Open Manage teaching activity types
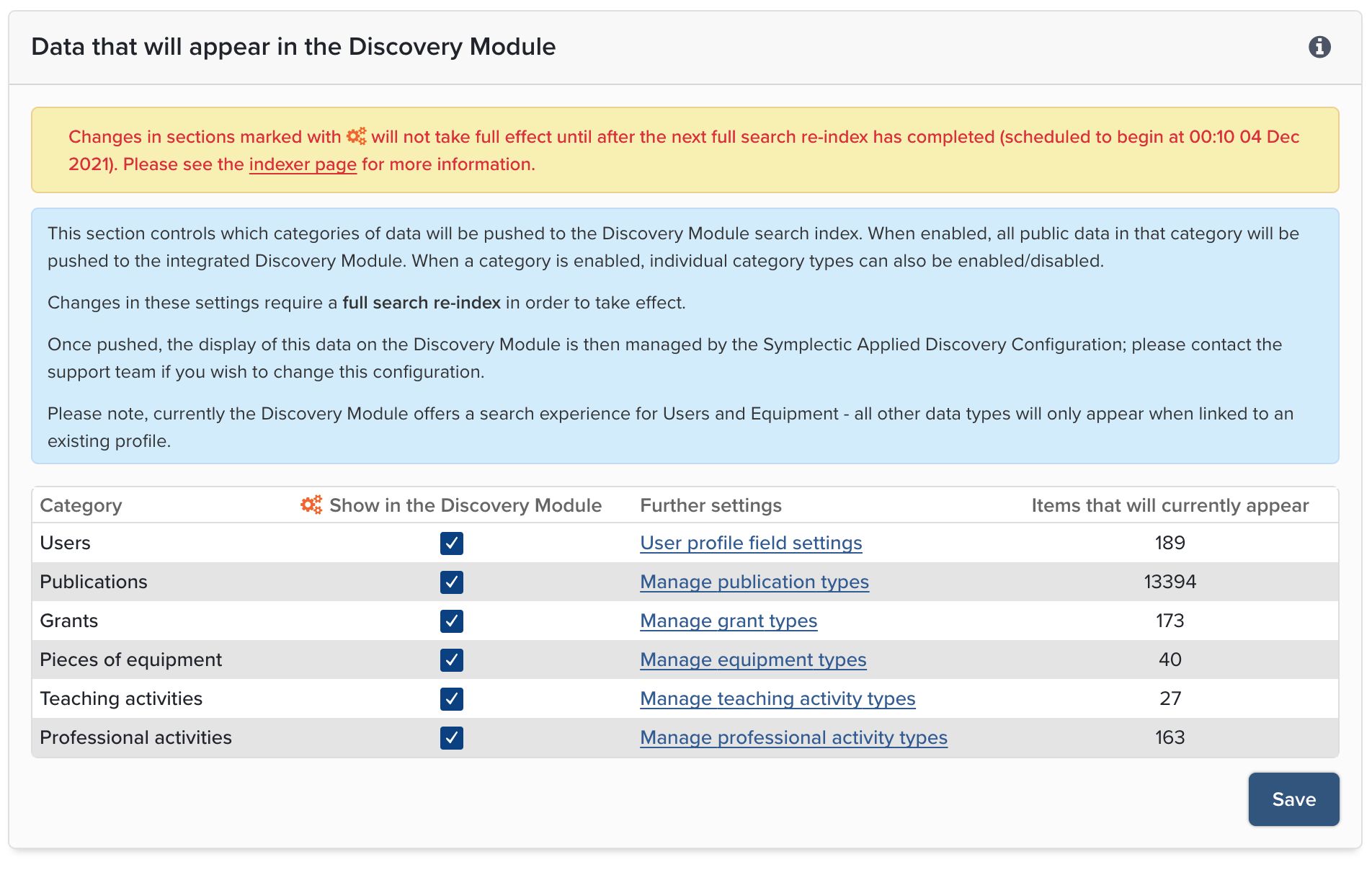Viewport: 1372px width, 870px height. pos(777,698)
